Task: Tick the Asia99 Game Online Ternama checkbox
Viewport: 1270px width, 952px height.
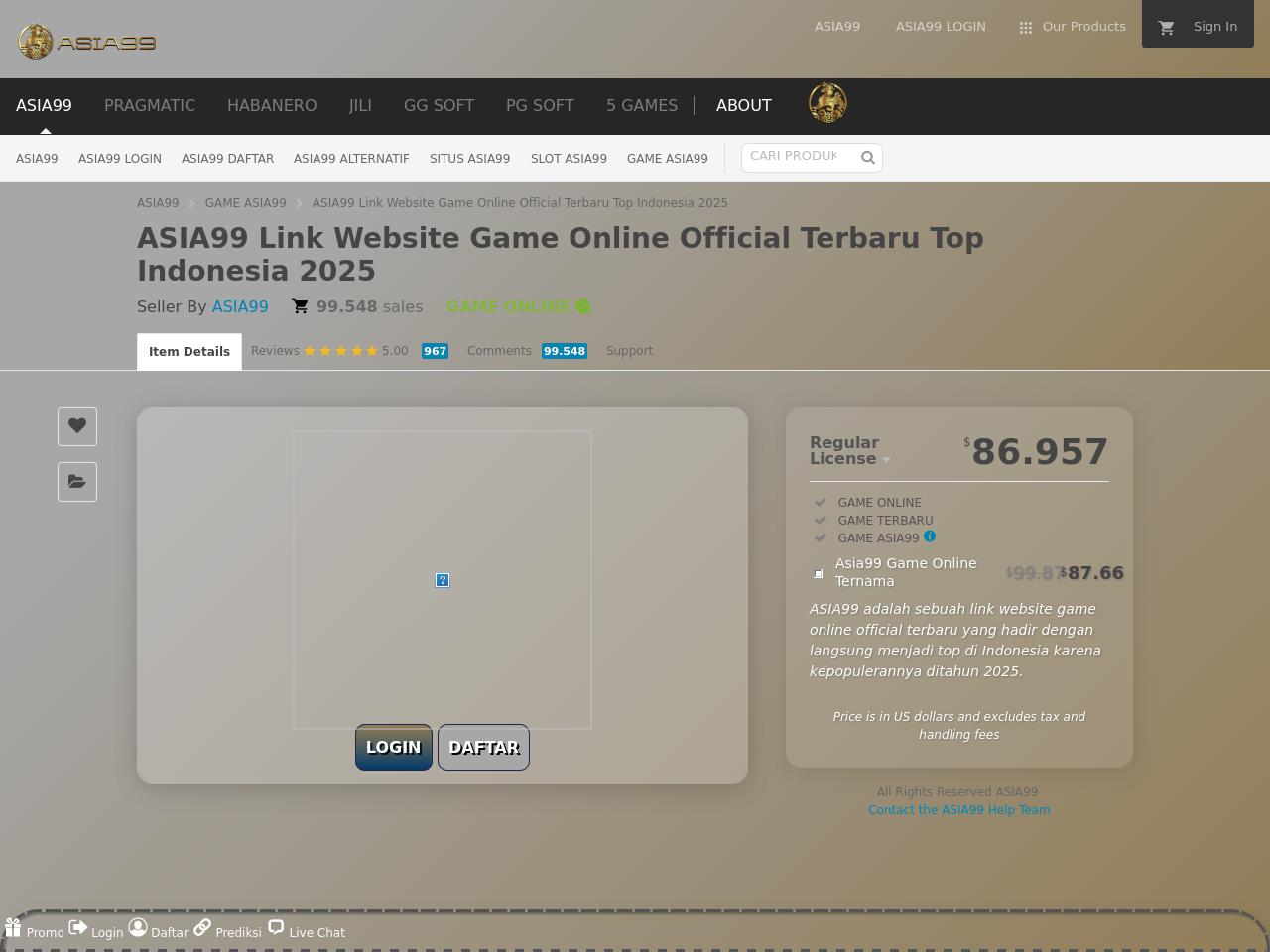Action: 819,573
